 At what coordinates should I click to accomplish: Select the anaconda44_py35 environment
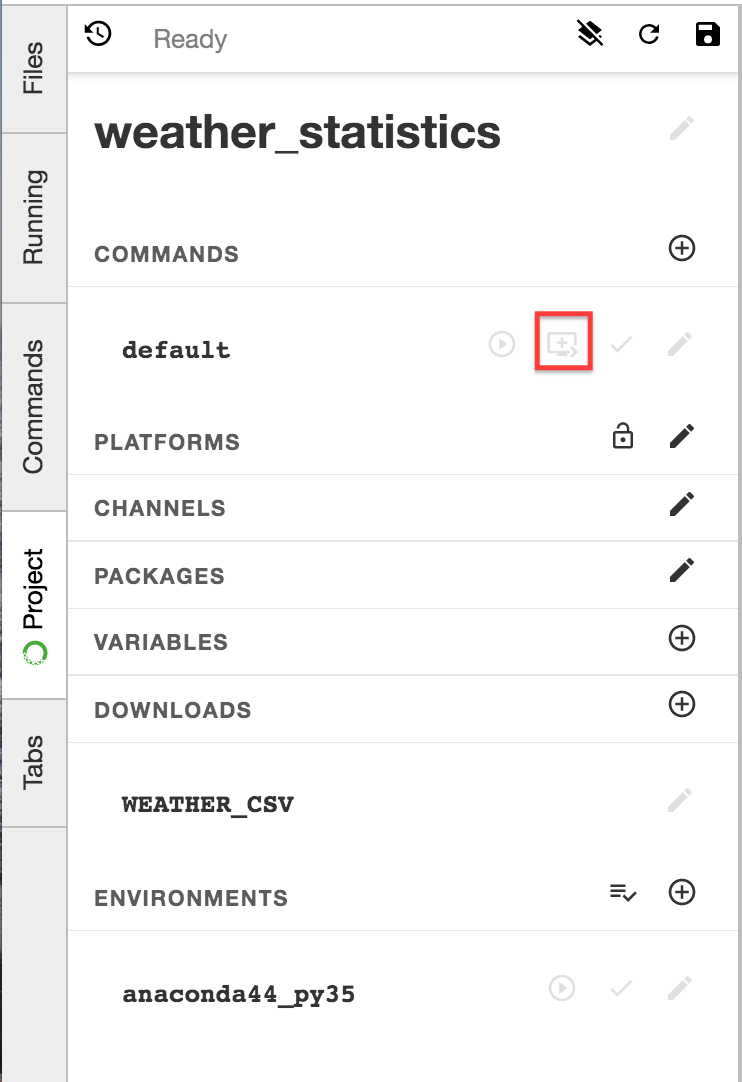[x=239, y=994]
